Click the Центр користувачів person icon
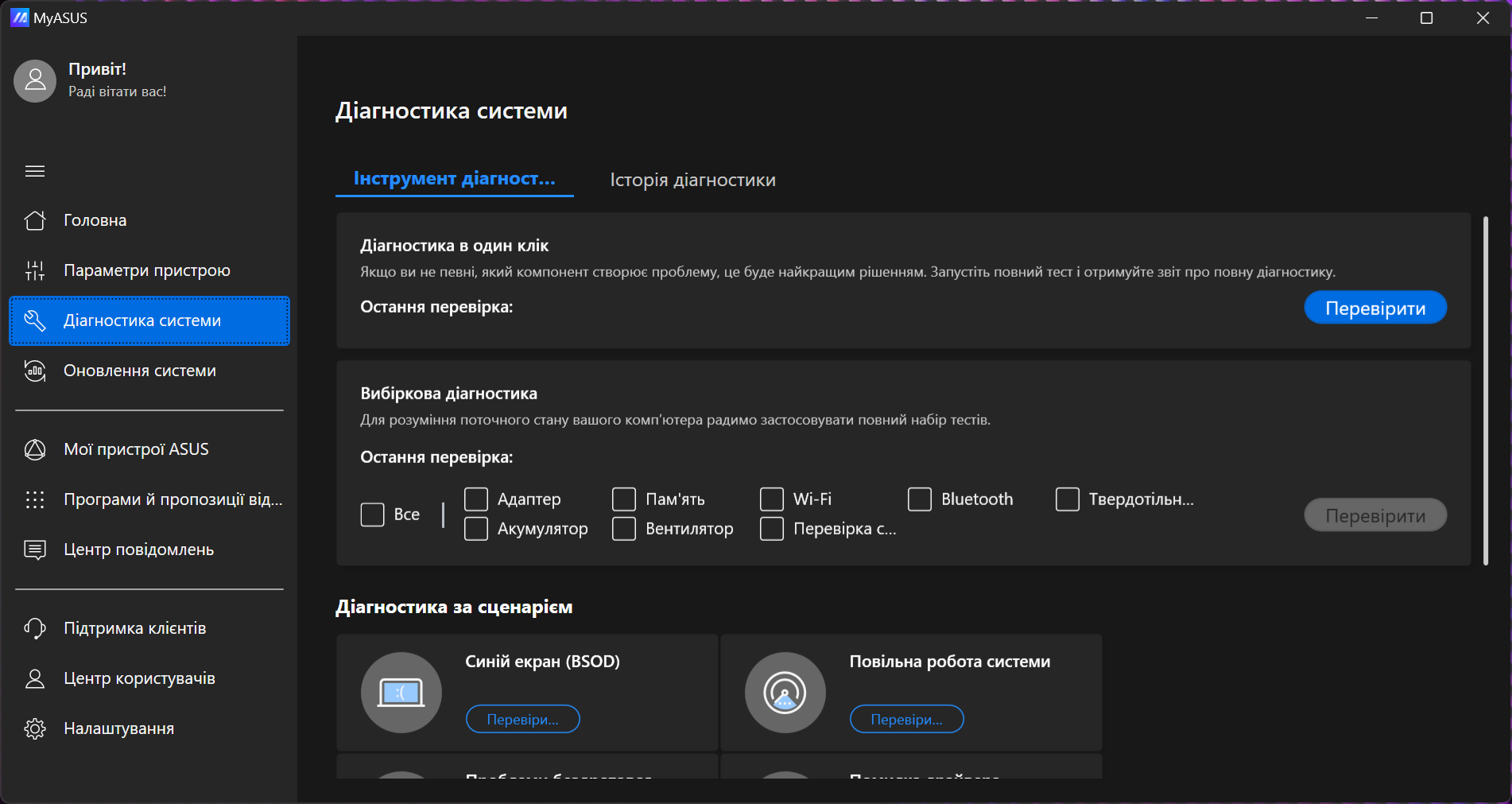Viewport: 1512px width, 804px height. pyautogui.click(x=35, y=678)
